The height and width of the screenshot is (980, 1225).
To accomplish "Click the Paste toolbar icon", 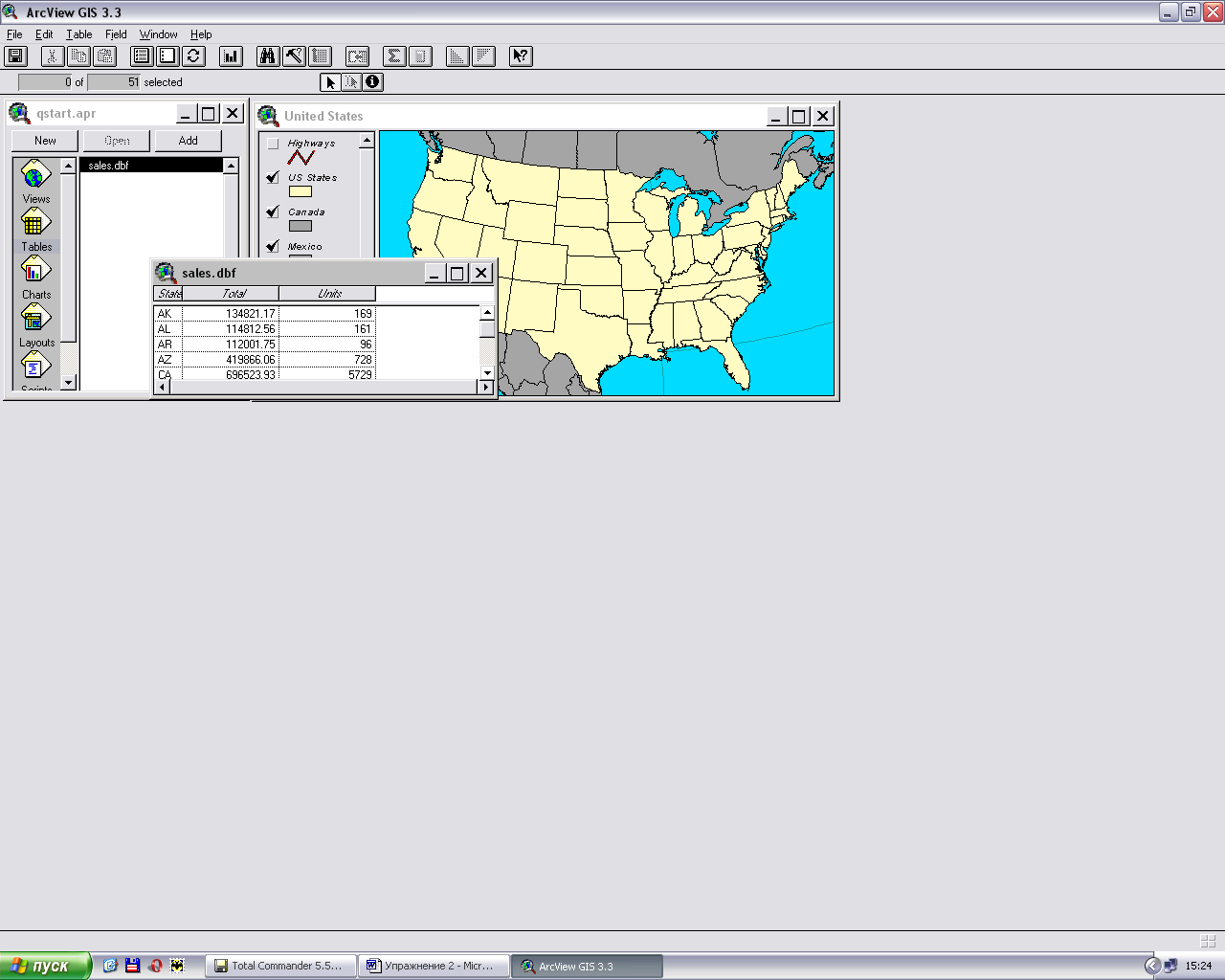I will click(104, 56).
